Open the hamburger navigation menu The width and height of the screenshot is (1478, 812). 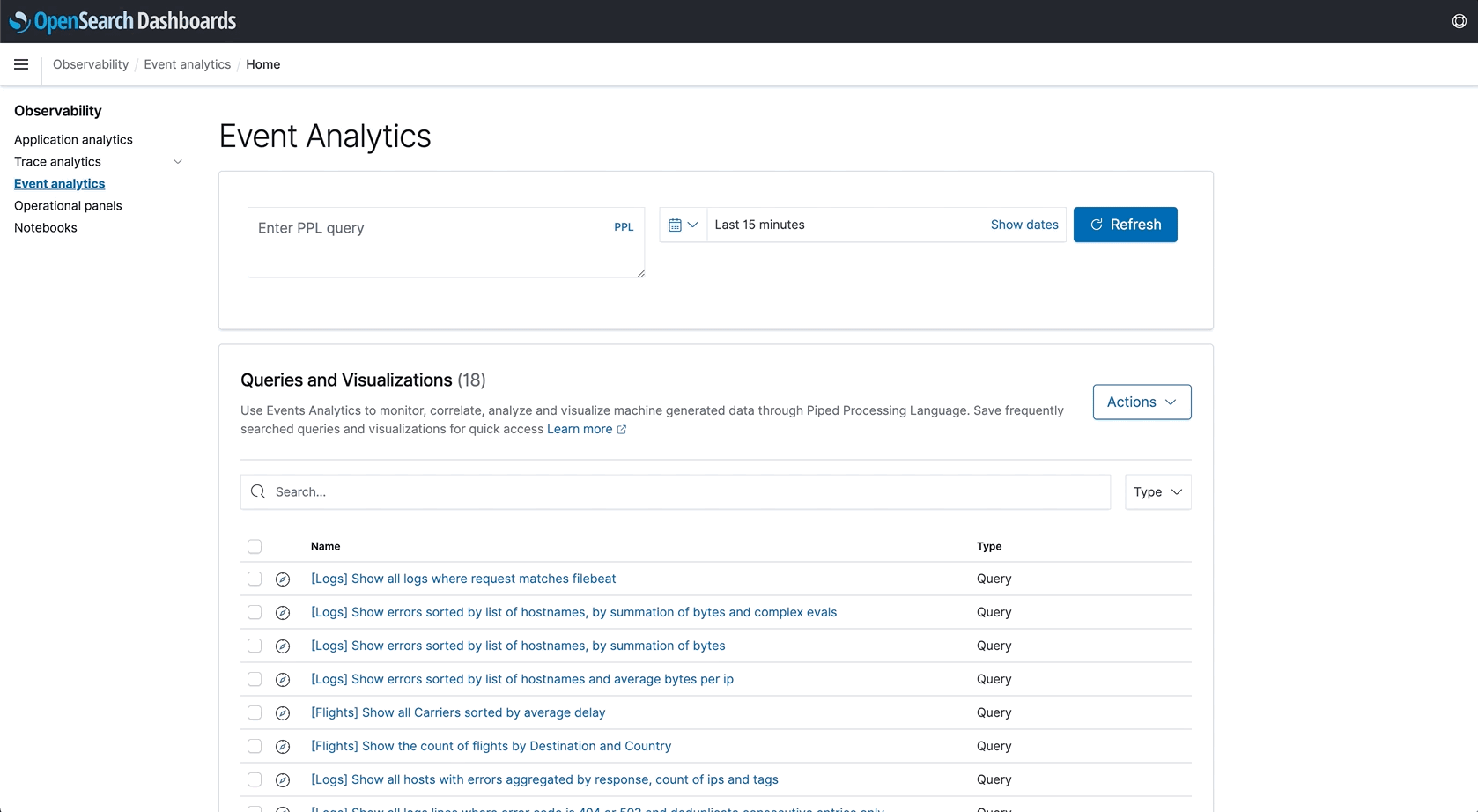[x=21, y=64]
